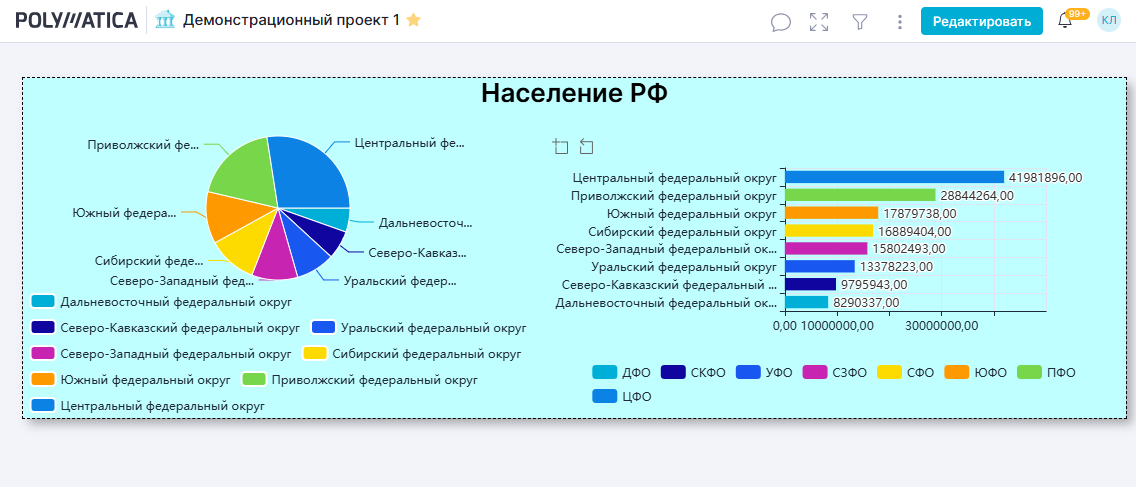1136x487 pixels.
Task: Open the КЛ user avatar menu
Action: [x=1109, y=20]
